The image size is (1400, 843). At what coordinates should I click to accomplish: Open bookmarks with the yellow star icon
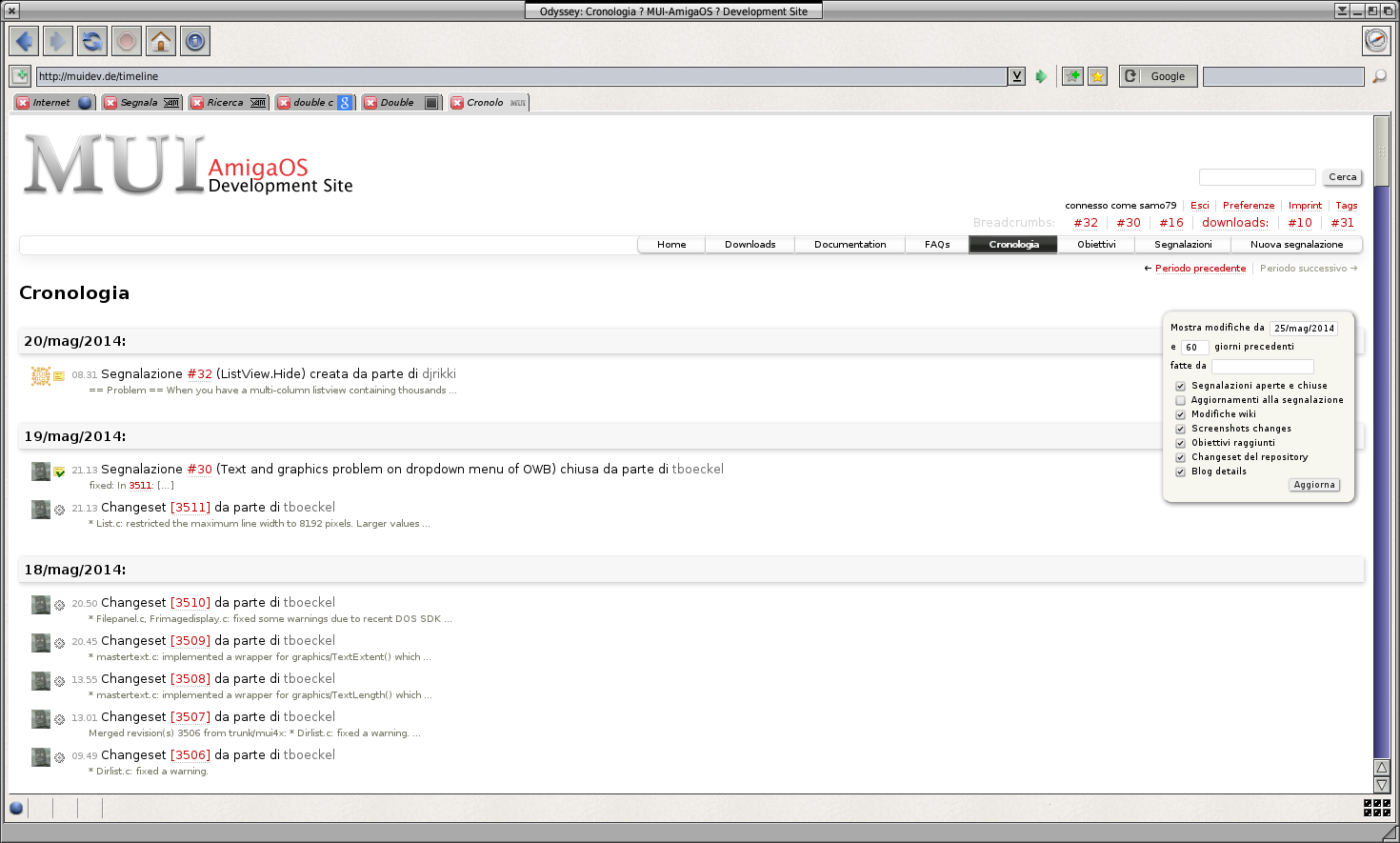pyautogui.click(x=1098, y=76)
